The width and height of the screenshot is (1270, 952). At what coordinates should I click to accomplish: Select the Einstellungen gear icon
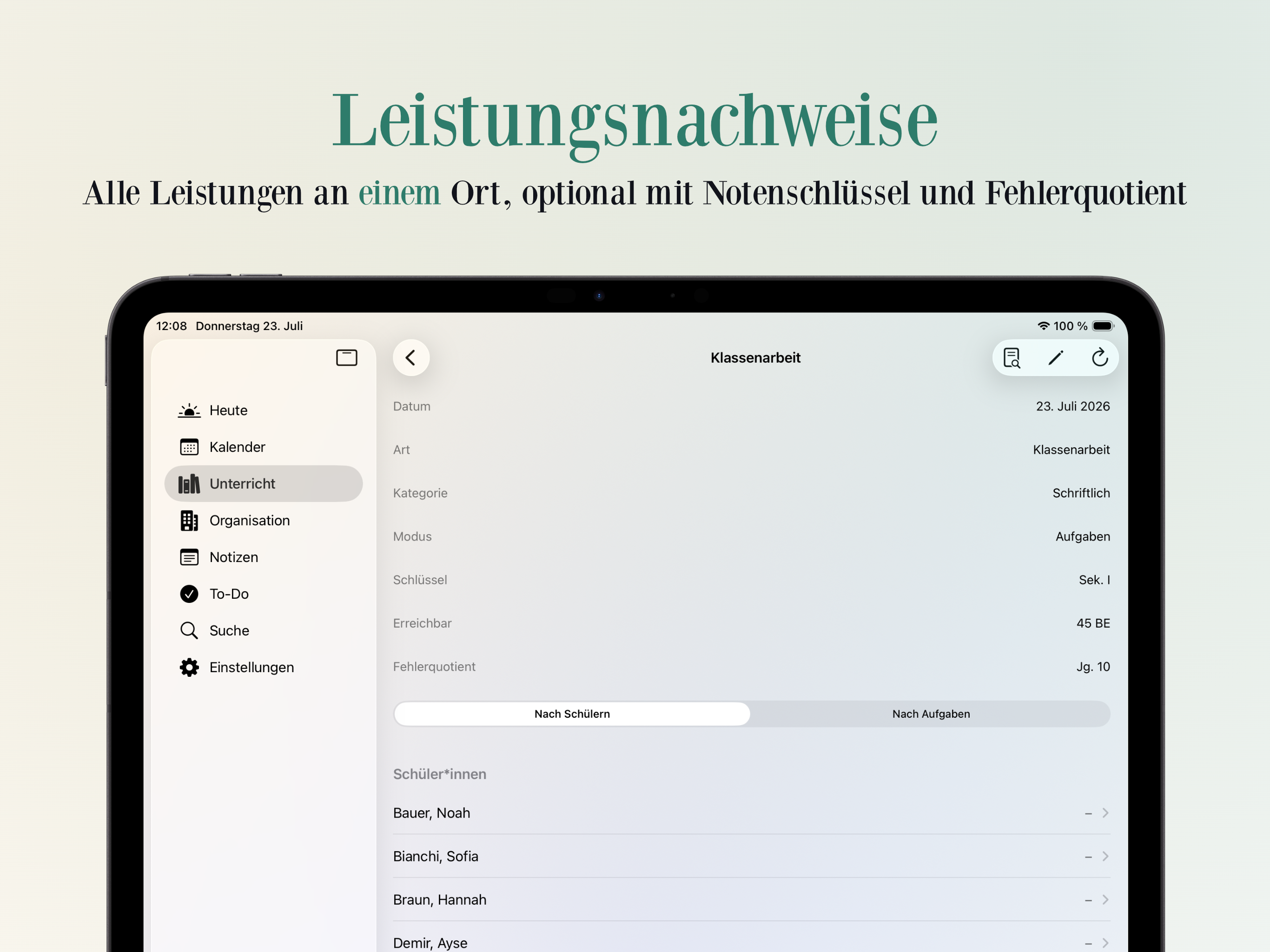tap(189, 668)
